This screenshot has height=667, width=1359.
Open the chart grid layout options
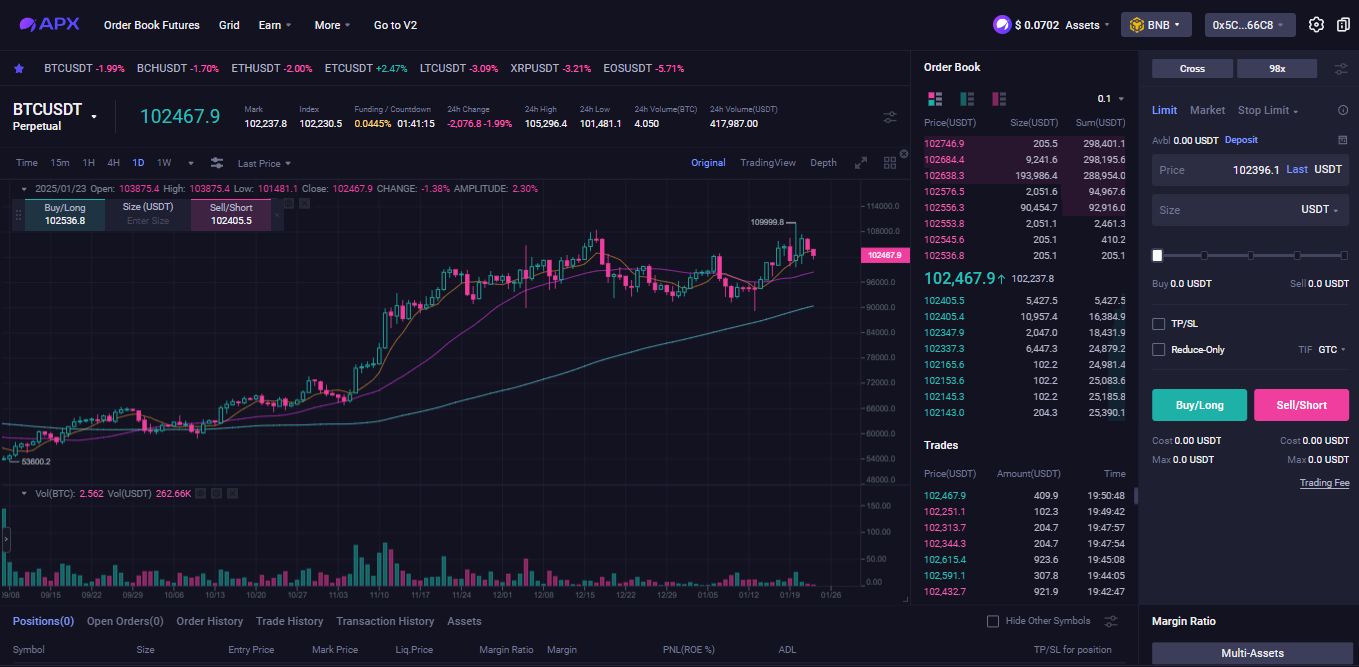click(889, 162)
